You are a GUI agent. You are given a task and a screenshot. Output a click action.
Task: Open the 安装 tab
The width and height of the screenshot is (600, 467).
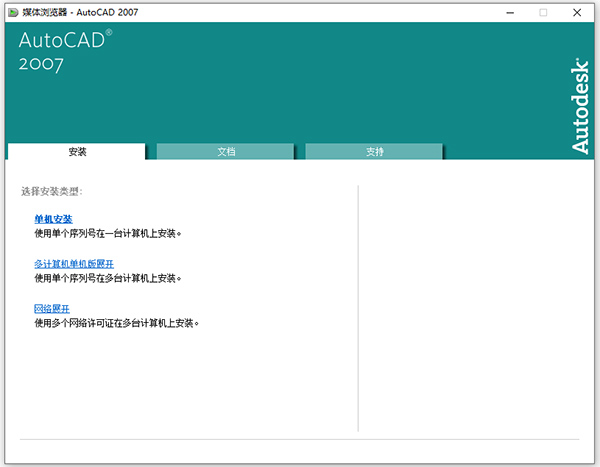tap(77, 152)
